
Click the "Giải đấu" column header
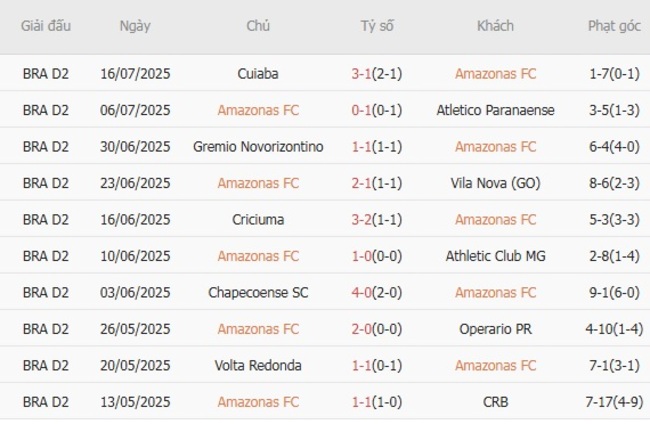pyautogui.click(x=46, y=27)
